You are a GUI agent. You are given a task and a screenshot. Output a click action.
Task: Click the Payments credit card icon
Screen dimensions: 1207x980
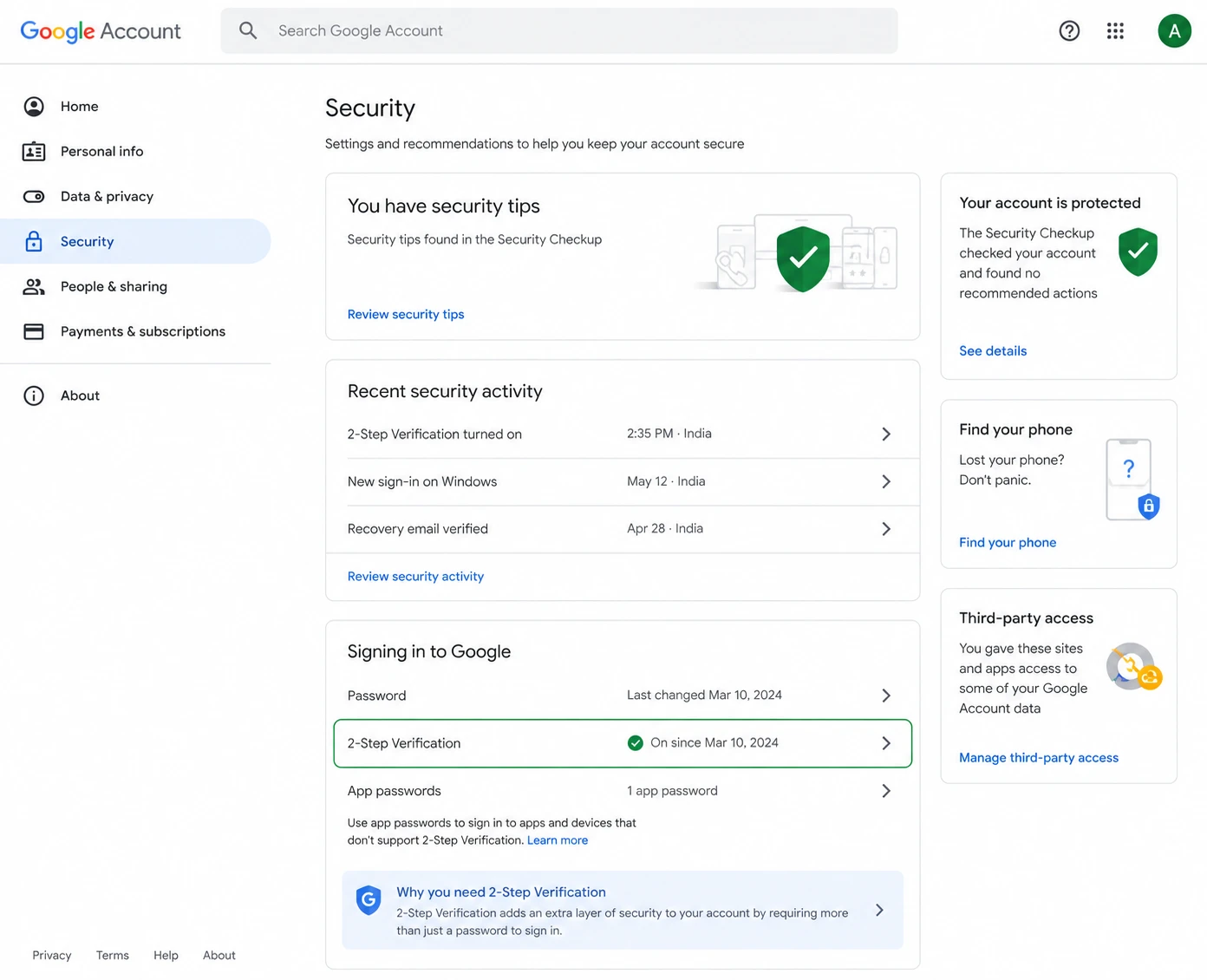[34, 332]
